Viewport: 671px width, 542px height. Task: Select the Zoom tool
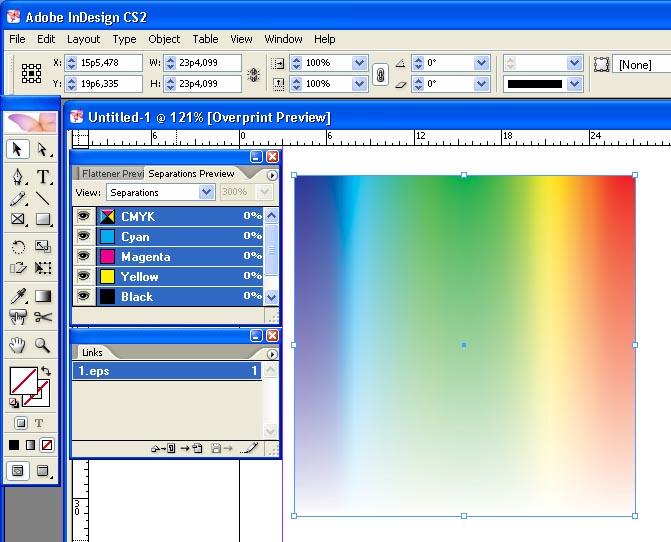tap(42, 345)
